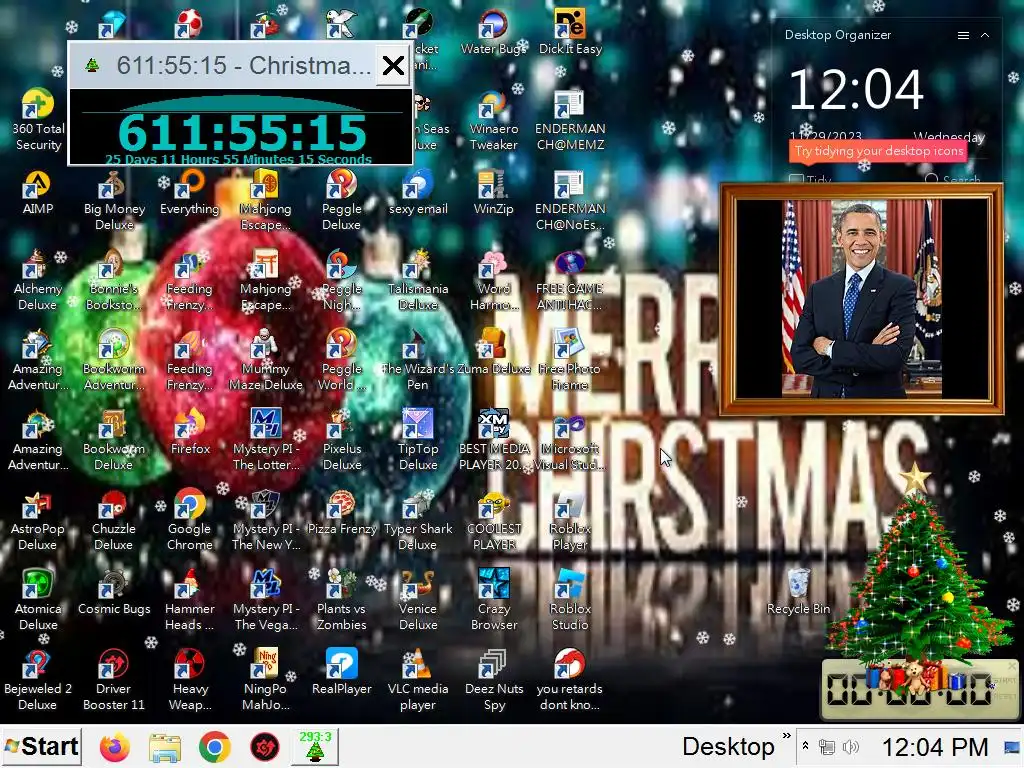Screen dimensions: 1024x768
Task: Open Peggle Deluxe desktop icon
Action: [x=342, y=200]
